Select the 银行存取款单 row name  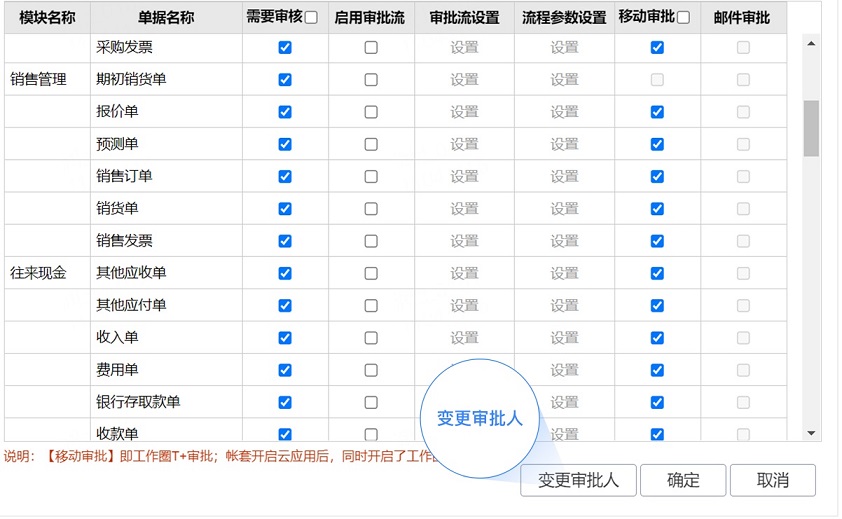pyautogui.click(x=138, y=402)
